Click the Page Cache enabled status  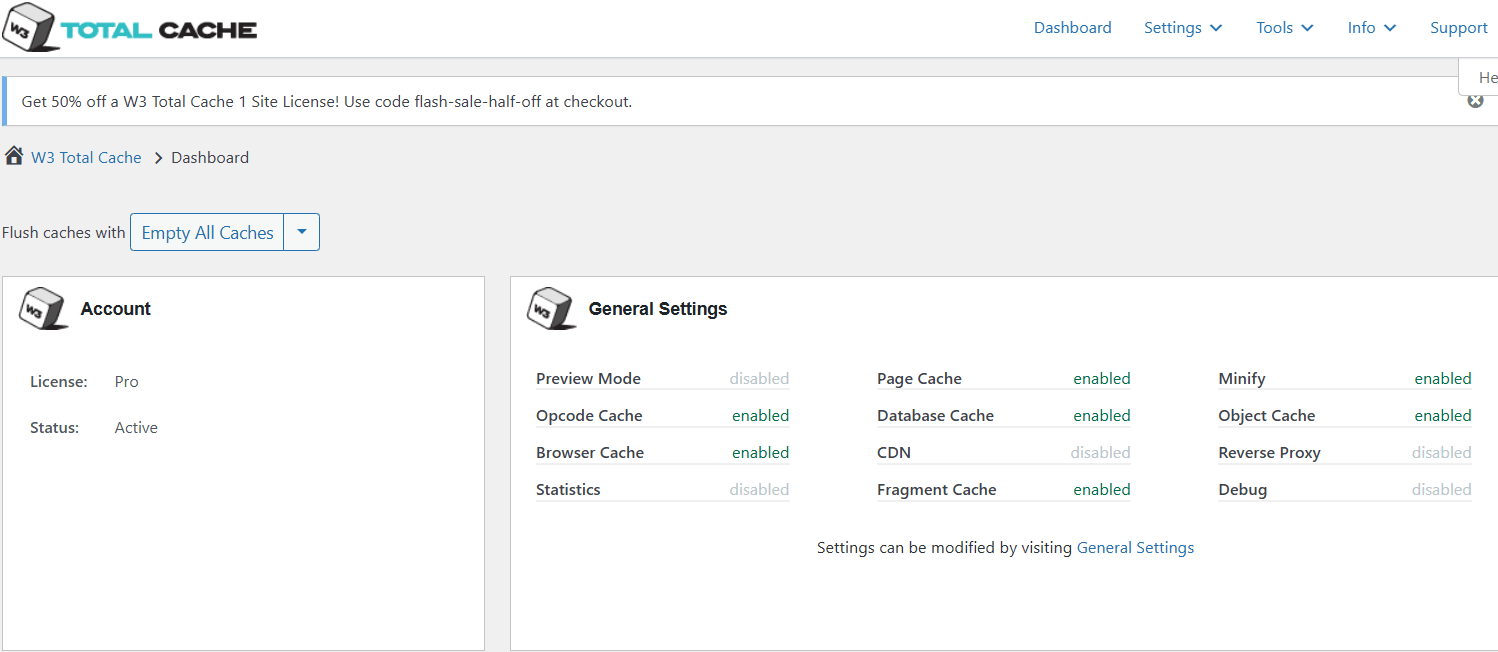[1102, 379]
